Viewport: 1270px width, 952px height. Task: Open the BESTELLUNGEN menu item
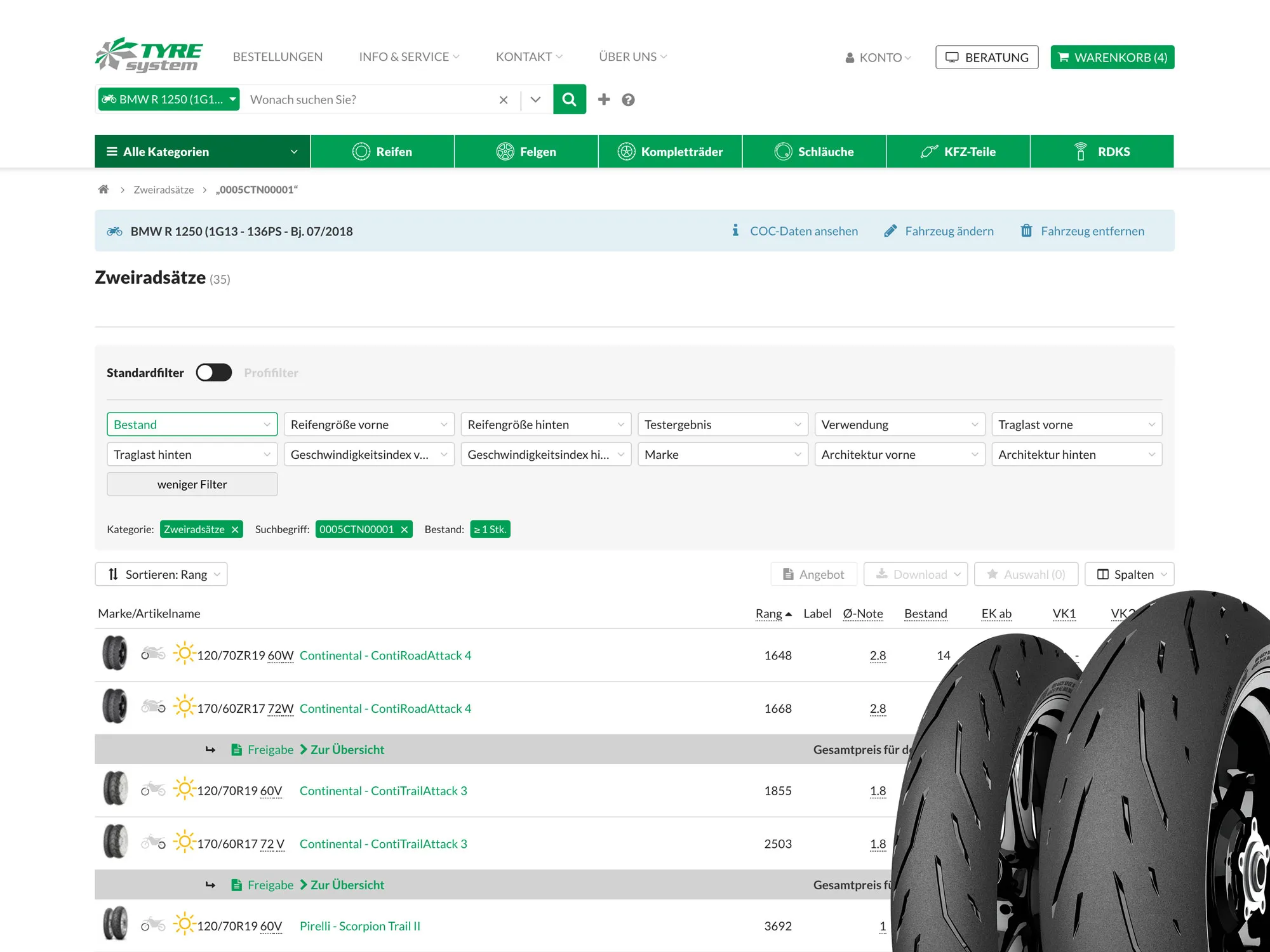277,57
